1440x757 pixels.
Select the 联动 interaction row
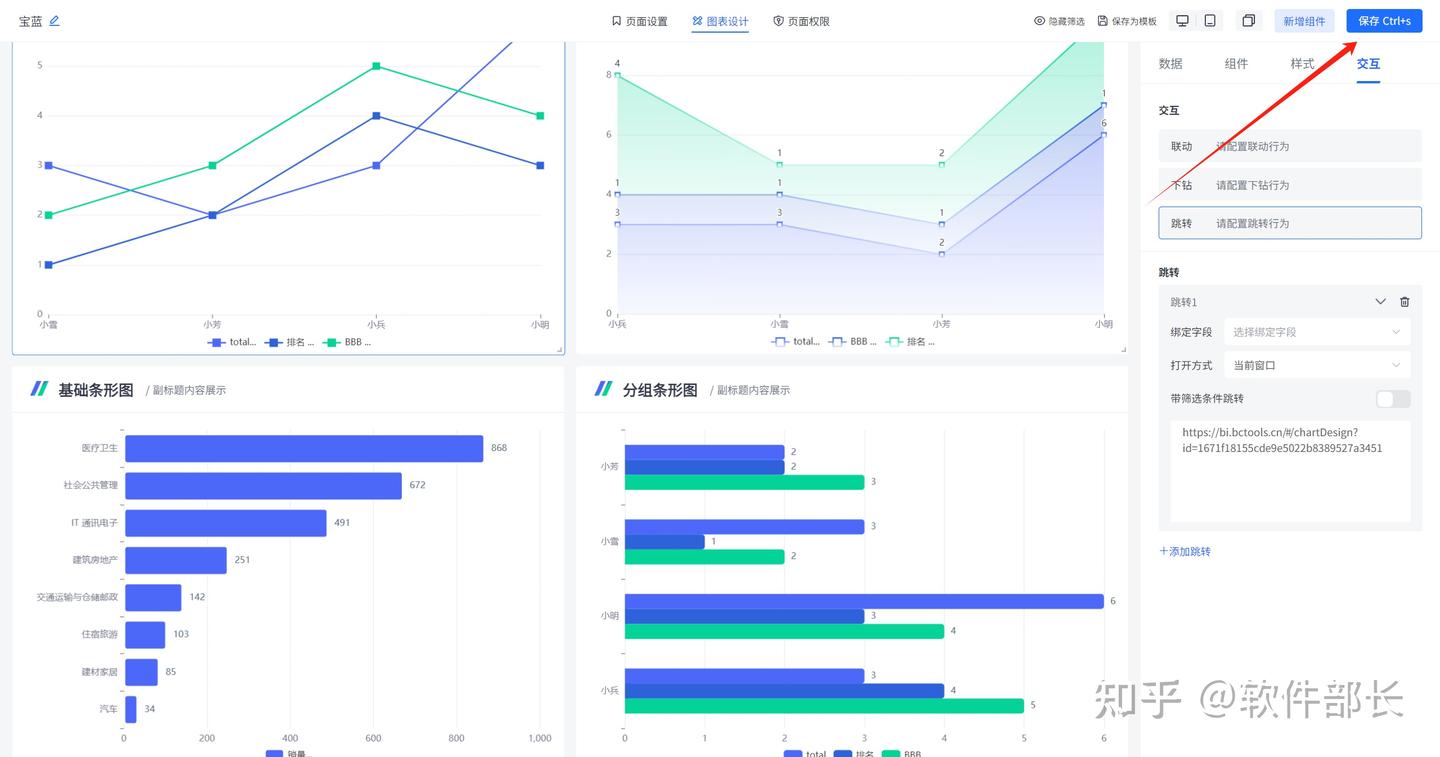coord(1290,146)
